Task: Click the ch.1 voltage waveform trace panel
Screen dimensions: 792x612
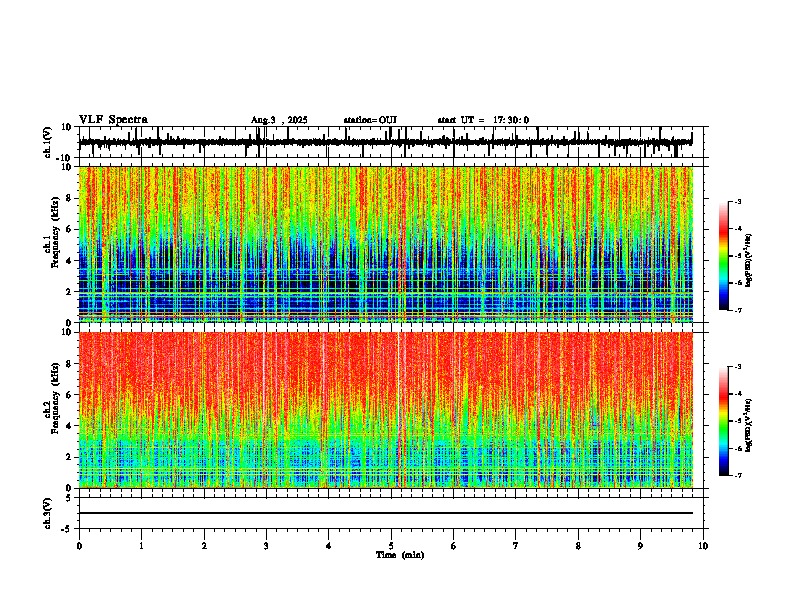Action: (x=391, y=142)
